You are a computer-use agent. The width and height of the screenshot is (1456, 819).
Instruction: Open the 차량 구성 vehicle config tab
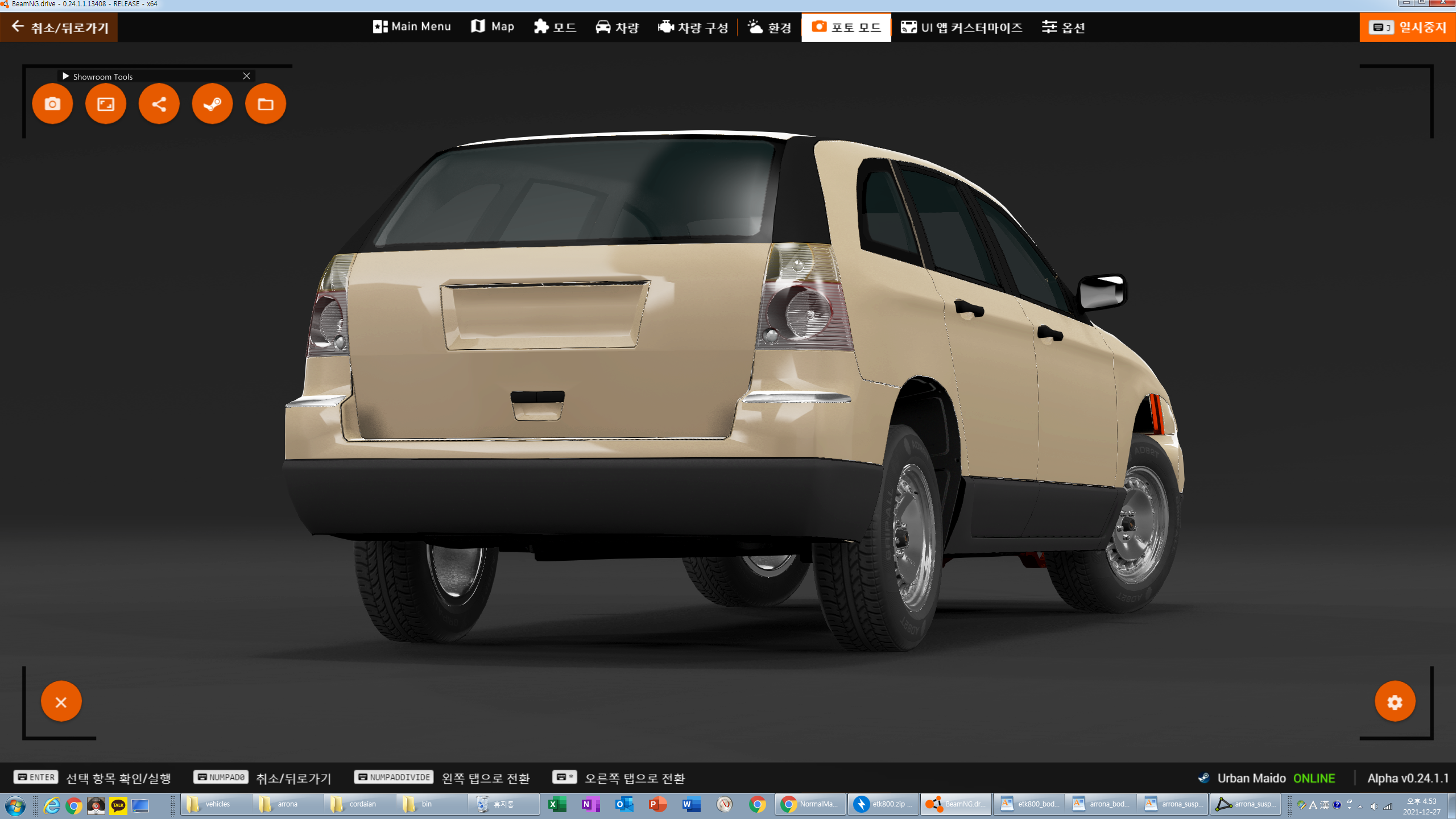(x=693, y=27)
